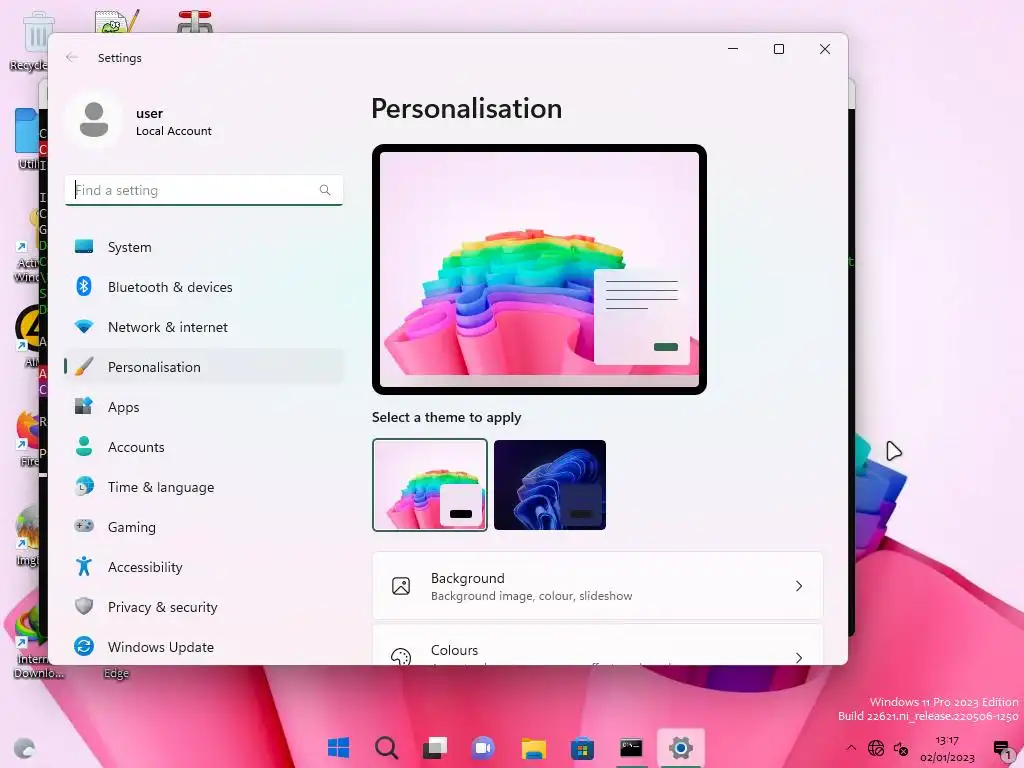Open Task View on the taskbar
Screen dimensions: 1024x768
[435, 748]
